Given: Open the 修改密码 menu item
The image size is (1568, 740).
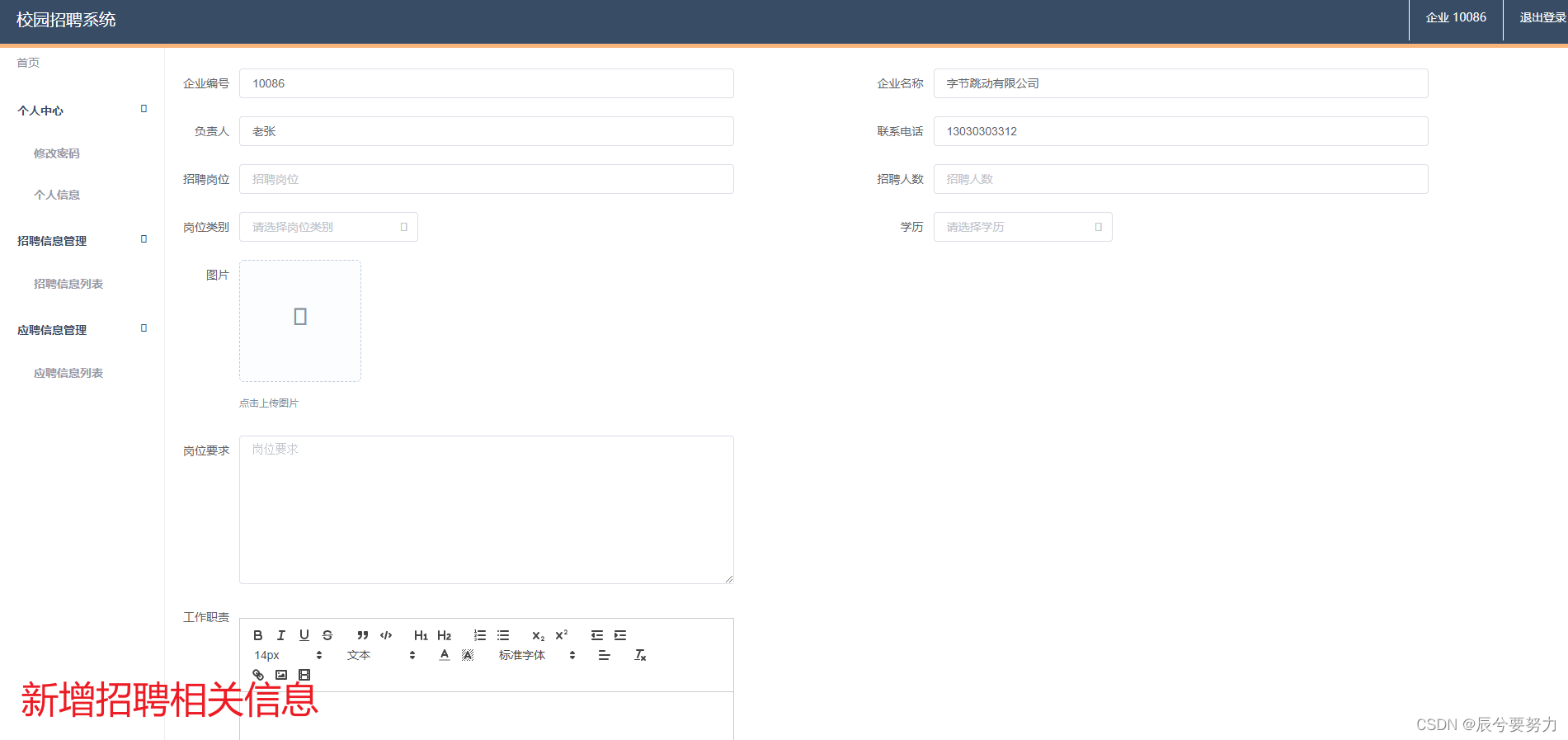Looking at the screenshot, I should click(57, 153).
